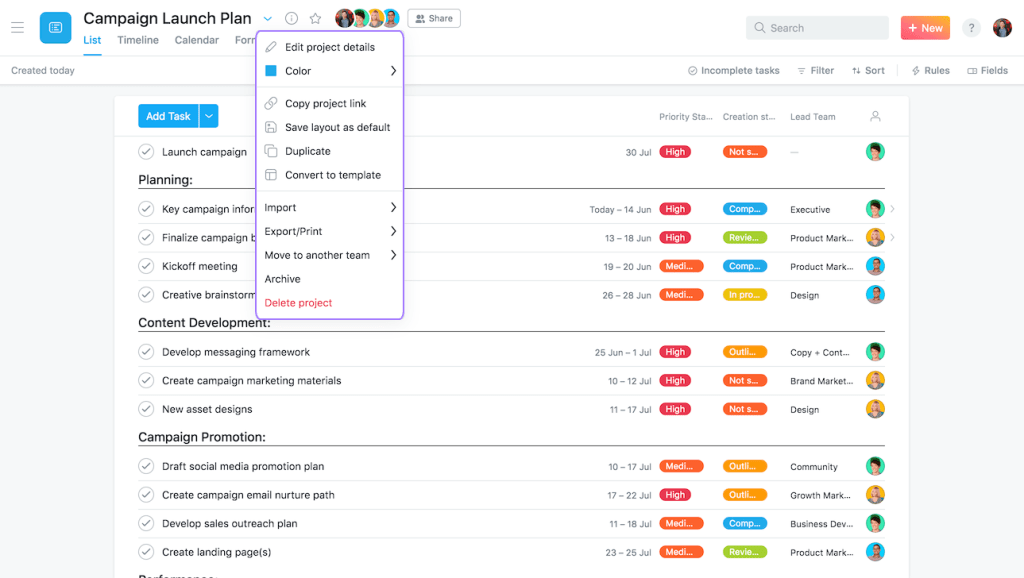Click the Incomplete tasks filter

(x=733, y=71)
